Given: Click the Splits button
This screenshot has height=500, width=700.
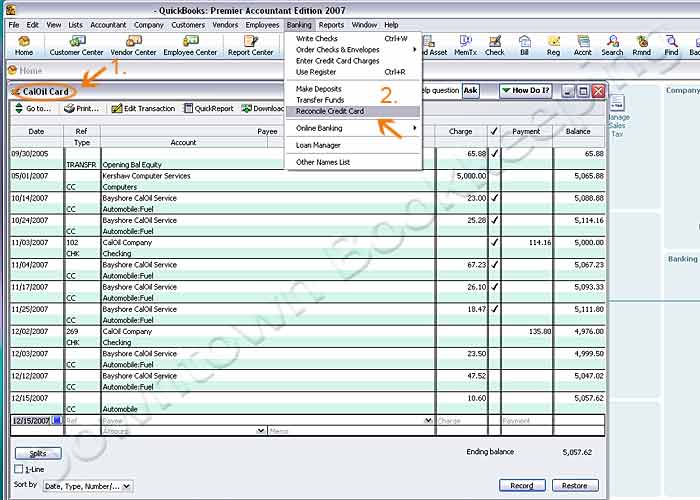Looking at the screenshot, I should tap(38, 453).
